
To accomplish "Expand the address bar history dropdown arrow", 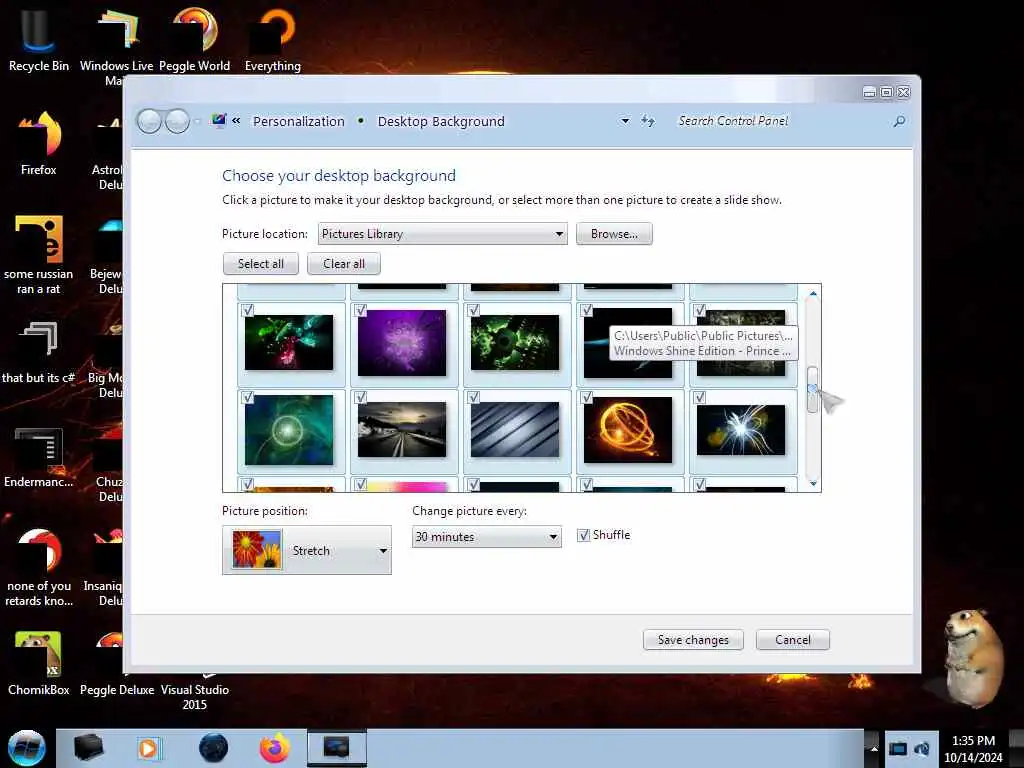I will [625, 121].
